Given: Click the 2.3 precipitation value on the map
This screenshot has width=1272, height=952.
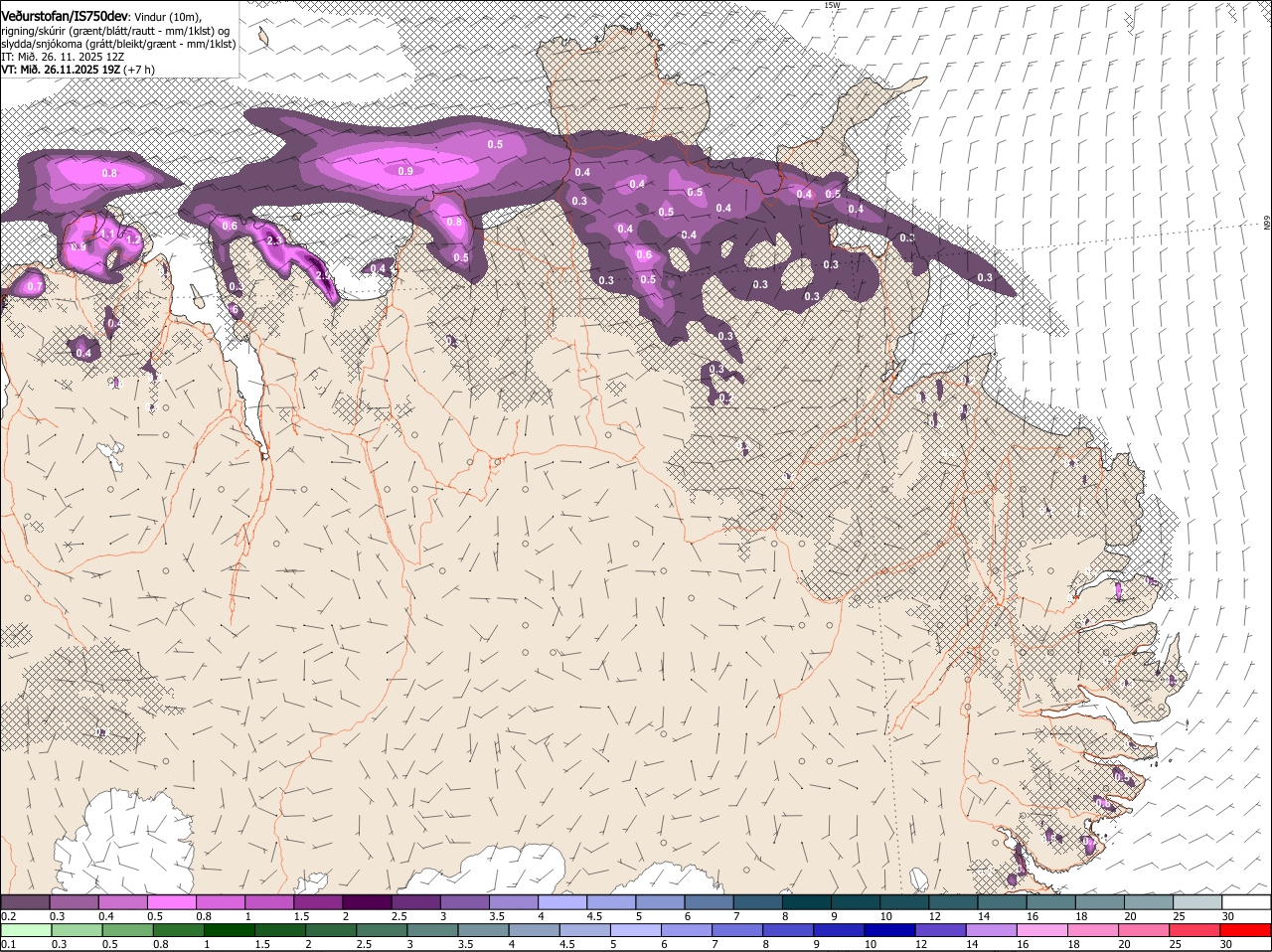Looking at the screenshot, I should [275, 240].
